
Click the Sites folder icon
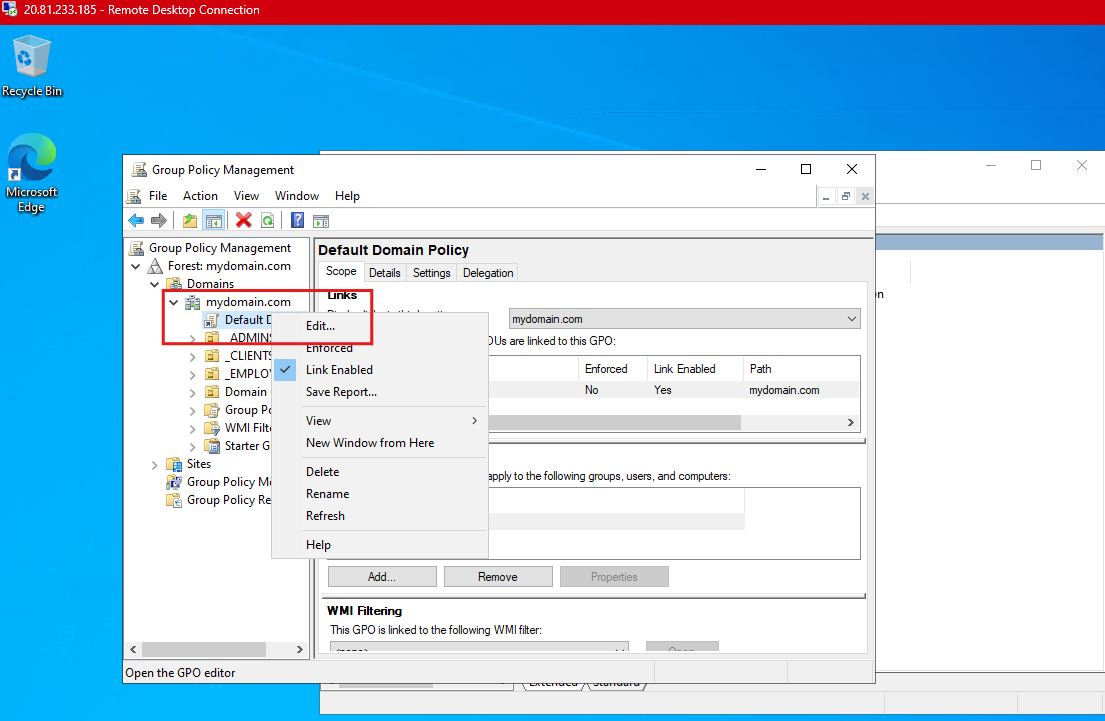click(x=173, y=464)
